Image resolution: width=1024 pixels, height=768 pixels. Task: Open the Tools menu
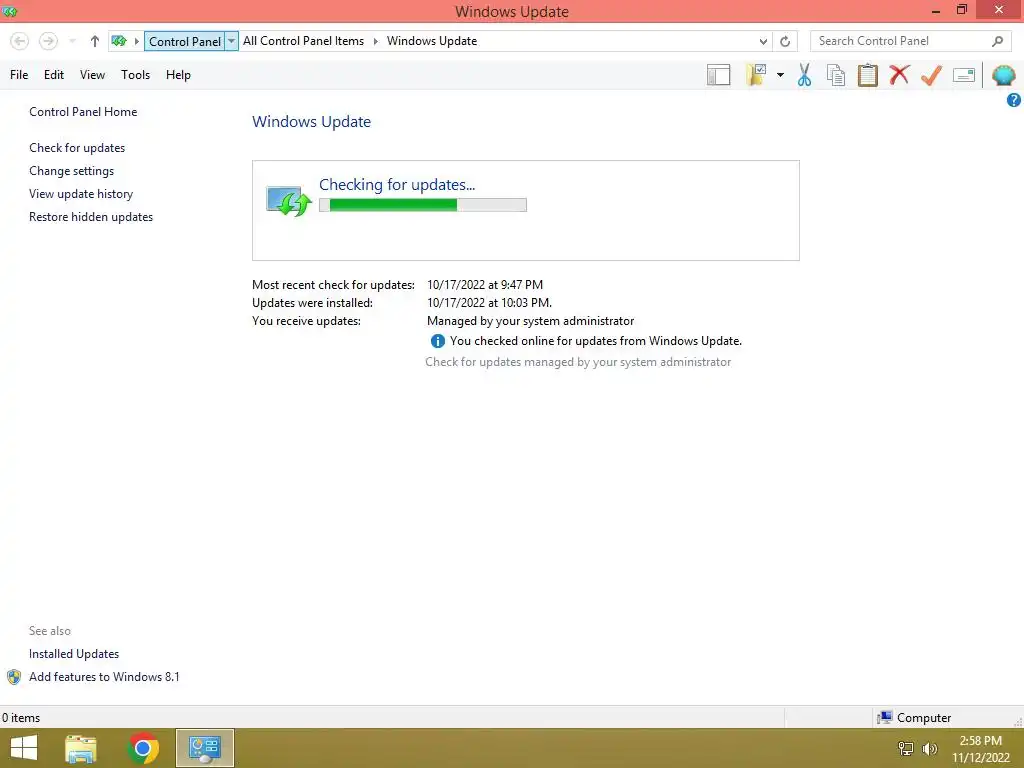pyautogui.click(x=135, y=75)
